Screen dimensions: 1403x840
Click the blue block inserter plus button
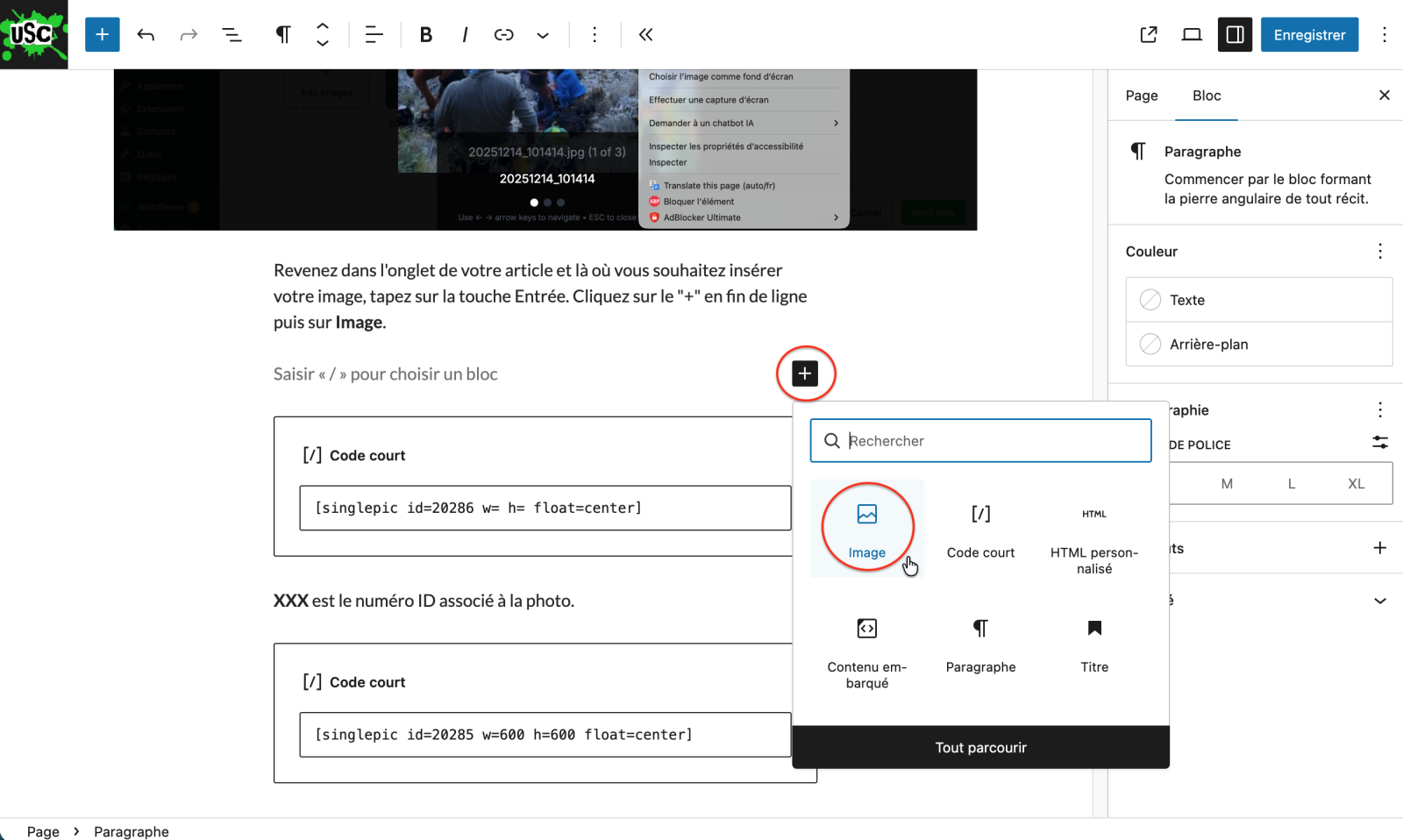click(102, 35)
